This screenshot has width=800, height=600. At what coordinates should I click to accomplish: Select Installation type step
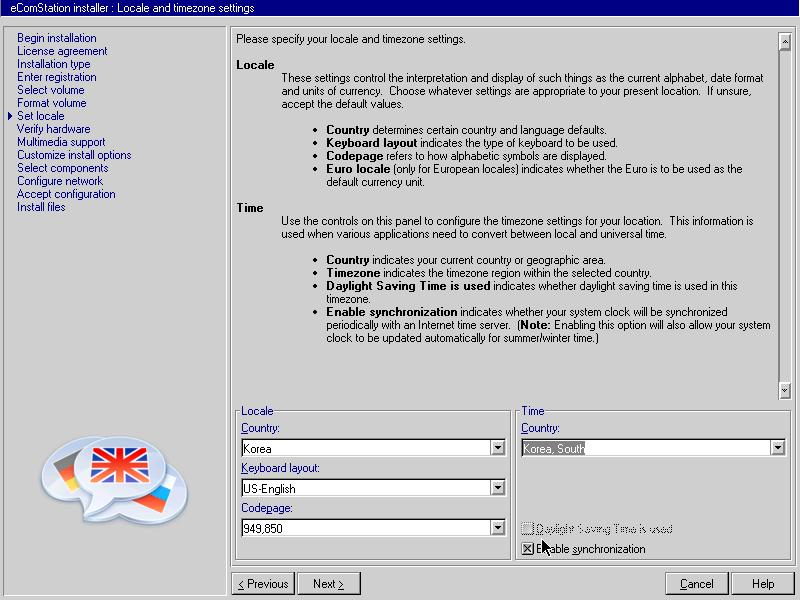coord(54,64)
